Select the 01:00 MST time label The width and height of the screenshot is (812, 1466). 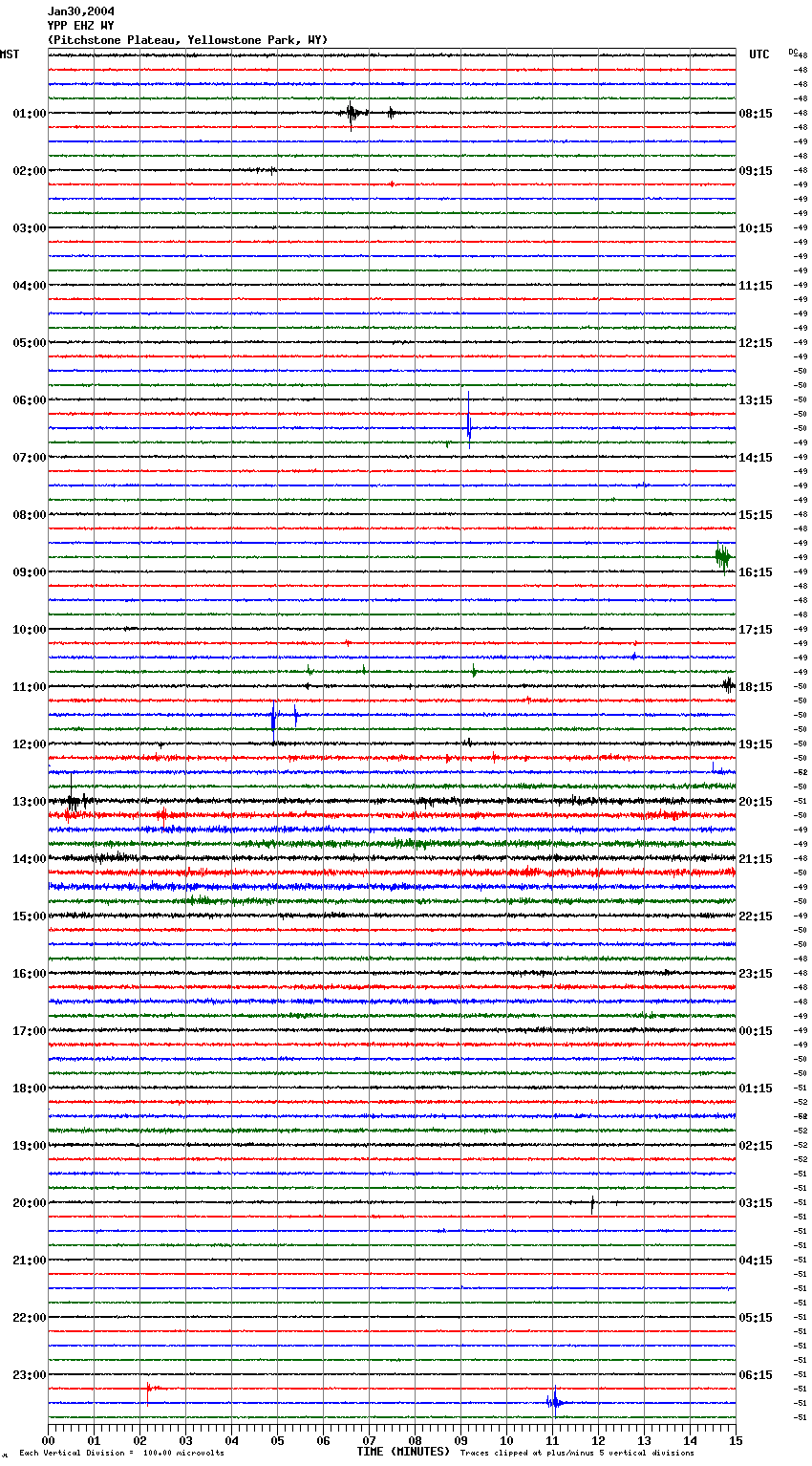pyautogui.click(x=30, y=114)
